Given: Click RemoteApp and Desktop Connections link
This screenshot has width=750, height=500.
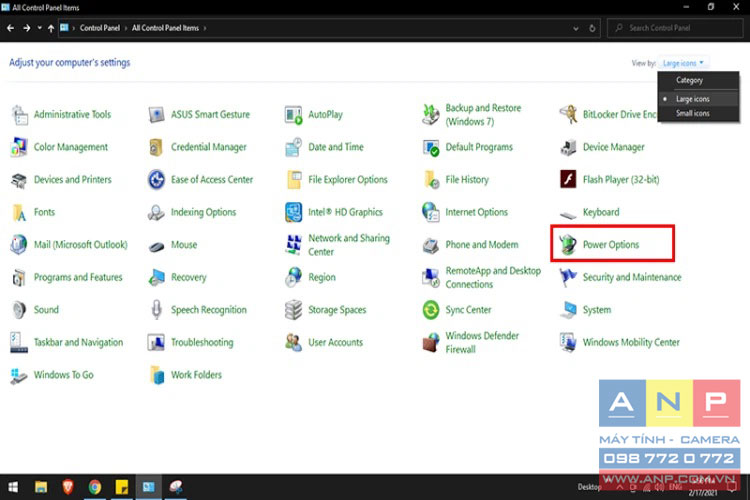Looking at the screenshot, I should (493, 278).
